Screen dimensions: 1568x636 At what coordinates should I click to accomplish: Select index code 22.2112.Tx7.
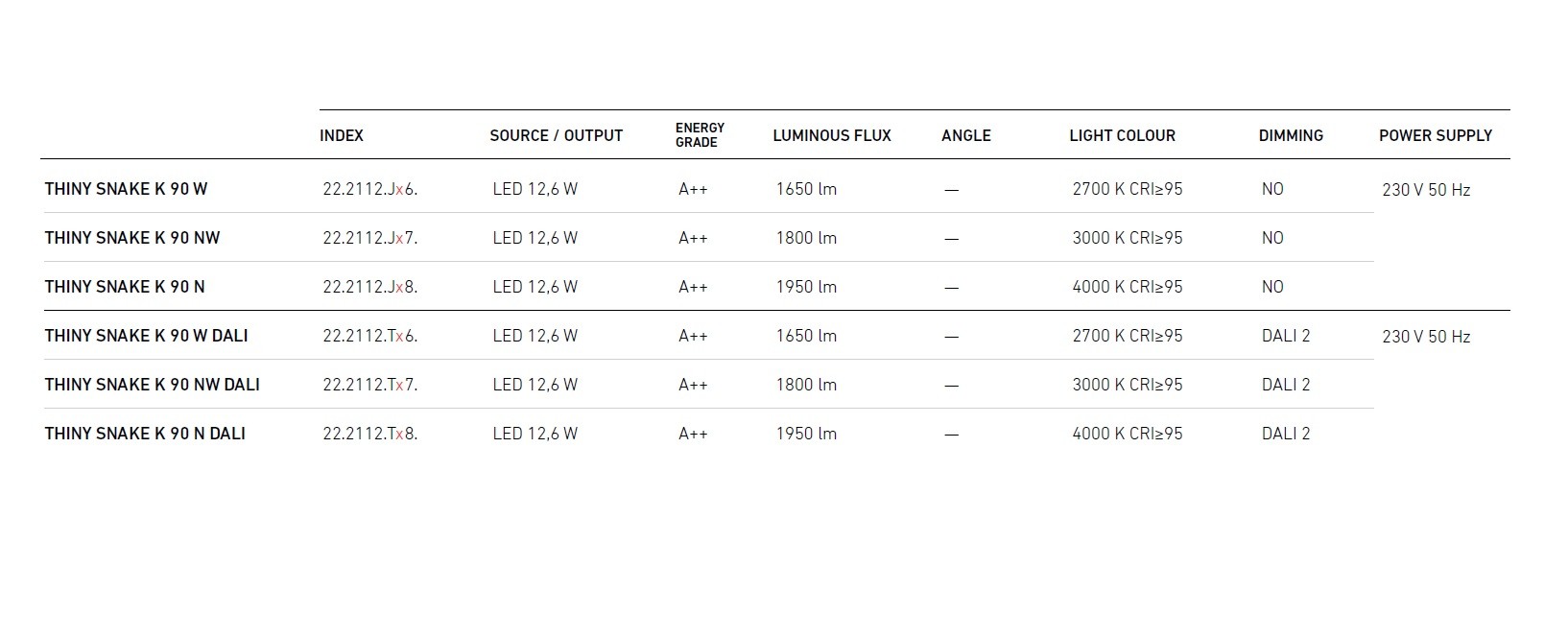click(369, 385)
